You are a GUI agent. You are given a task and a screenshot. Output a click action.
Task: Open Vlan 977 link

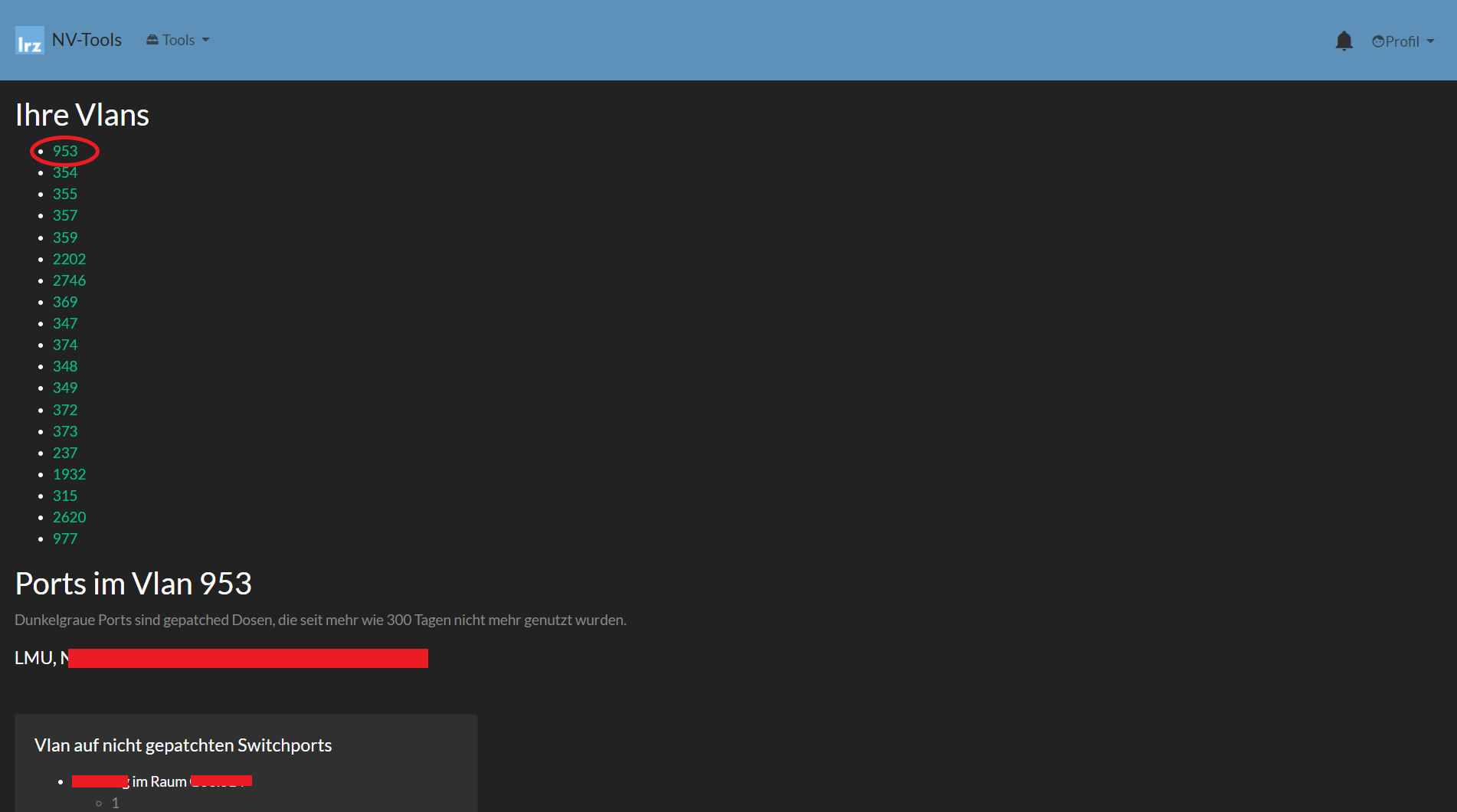click(65, 539)
